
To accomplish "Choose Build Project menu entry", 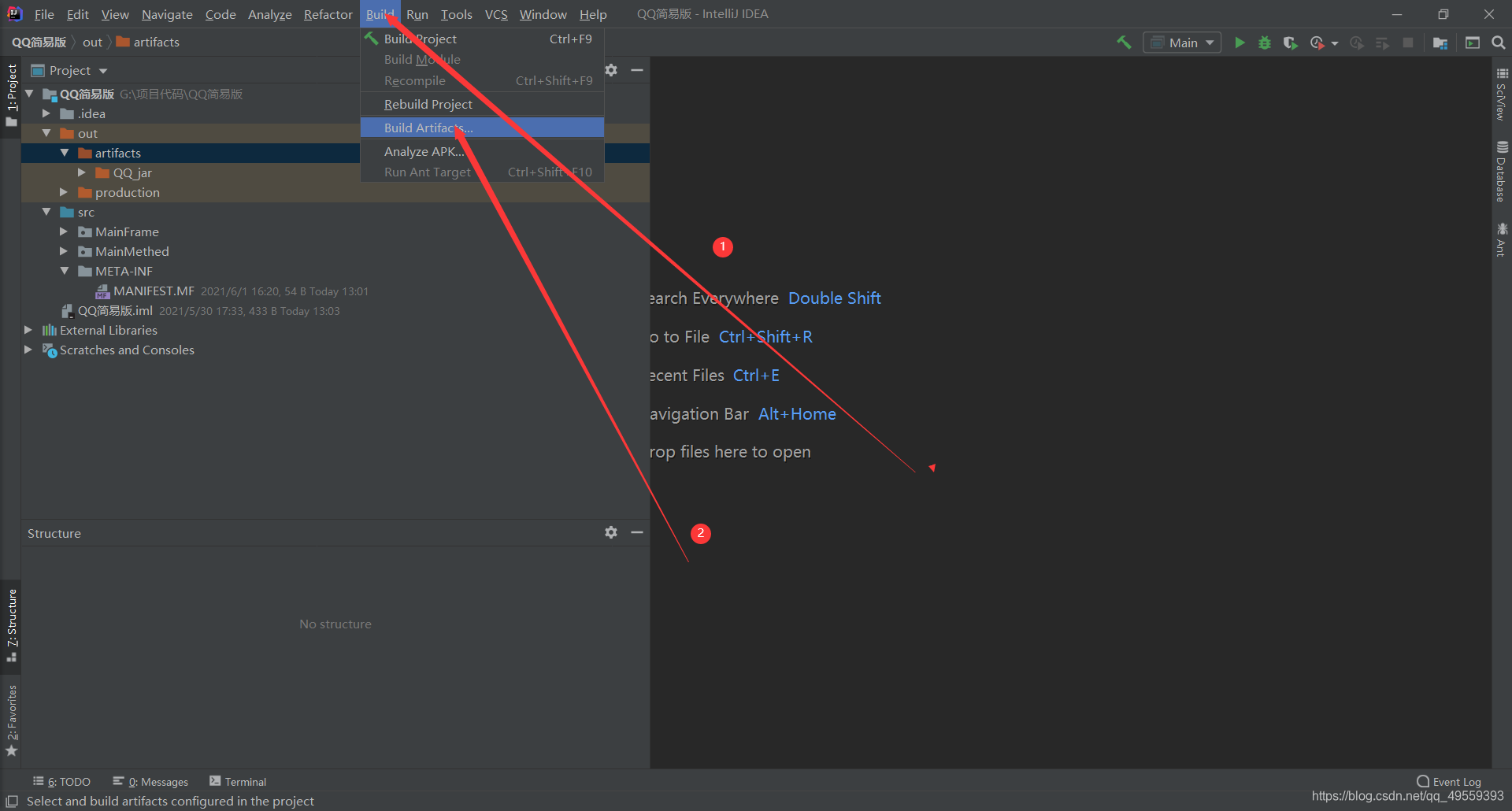I will click(482, 39).
